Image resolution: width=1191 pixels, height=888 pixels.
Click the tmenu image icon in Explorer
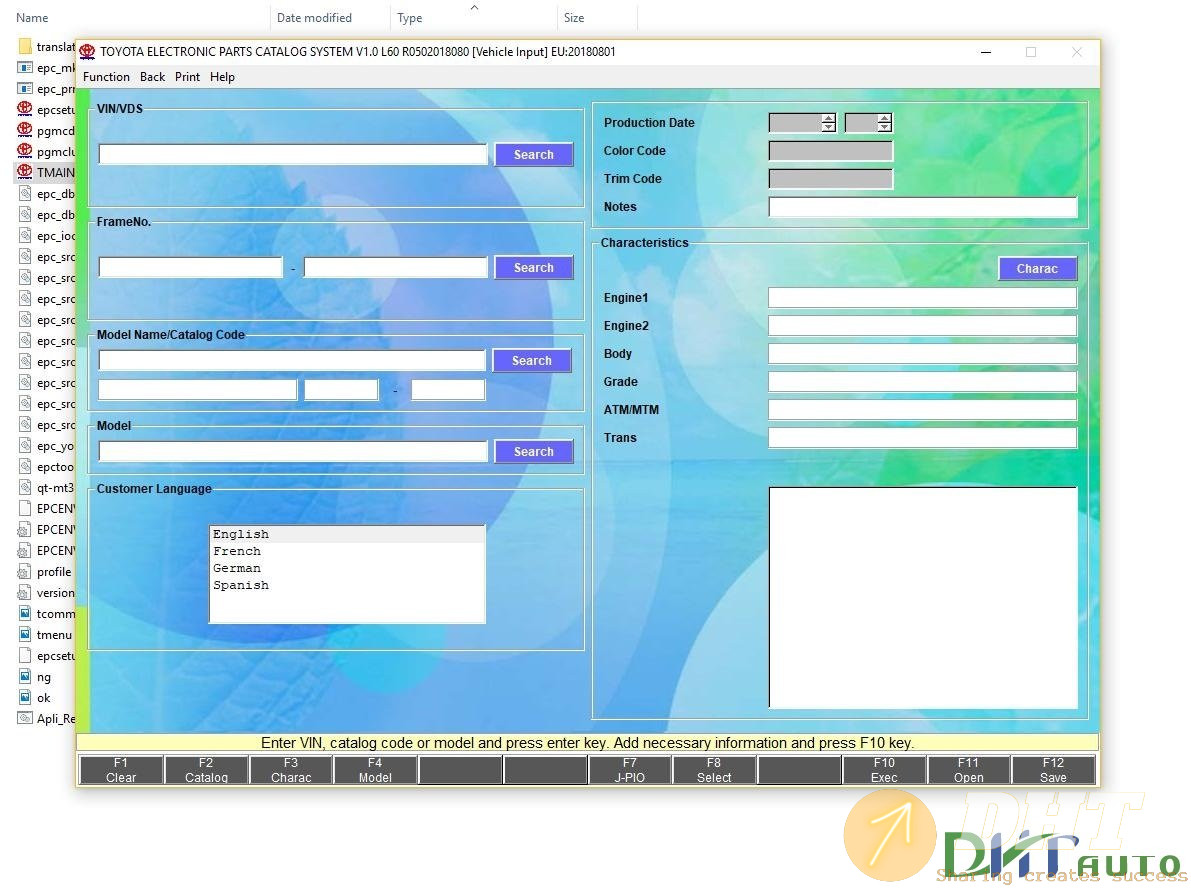coord(25,634)
